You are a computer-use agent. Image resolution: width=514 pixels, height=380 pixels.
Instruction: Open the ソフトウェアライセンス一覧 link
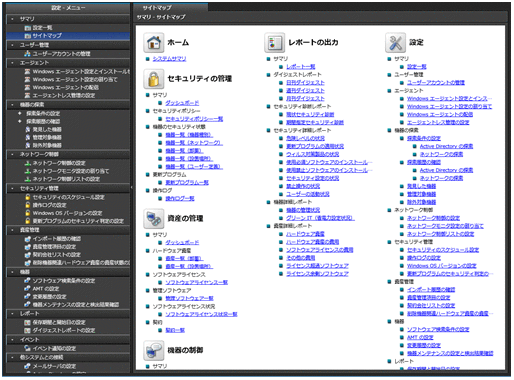click(197, 282)
